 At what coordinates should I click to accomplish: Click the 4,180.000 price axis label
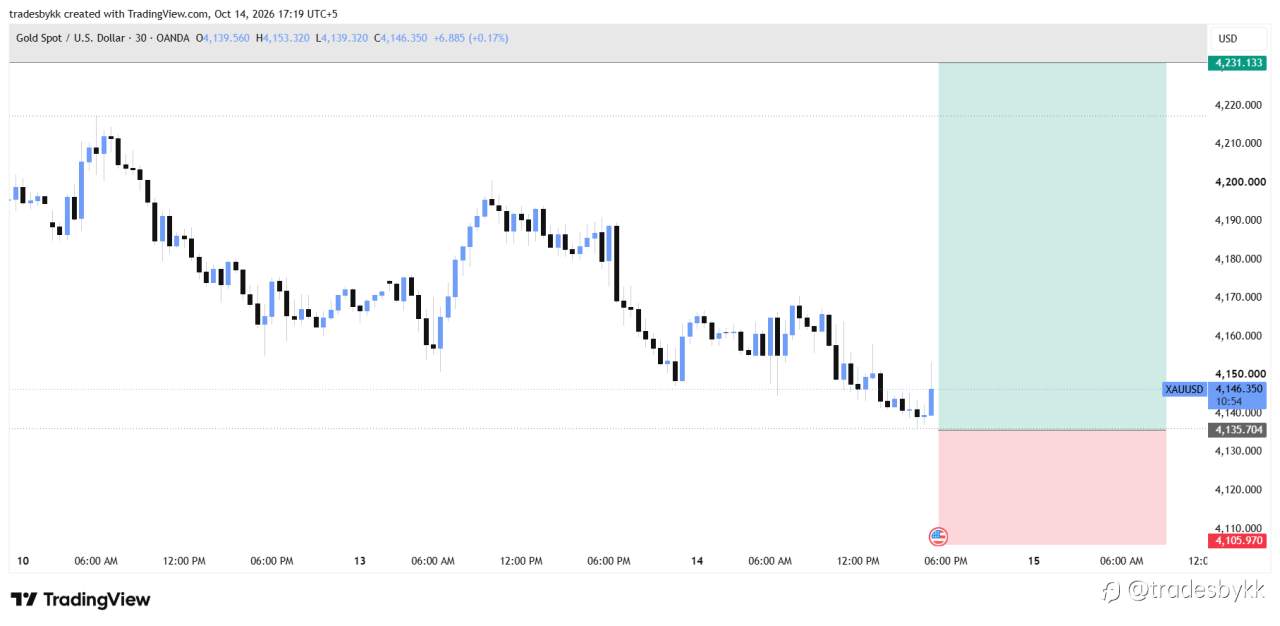point(1240,259)
